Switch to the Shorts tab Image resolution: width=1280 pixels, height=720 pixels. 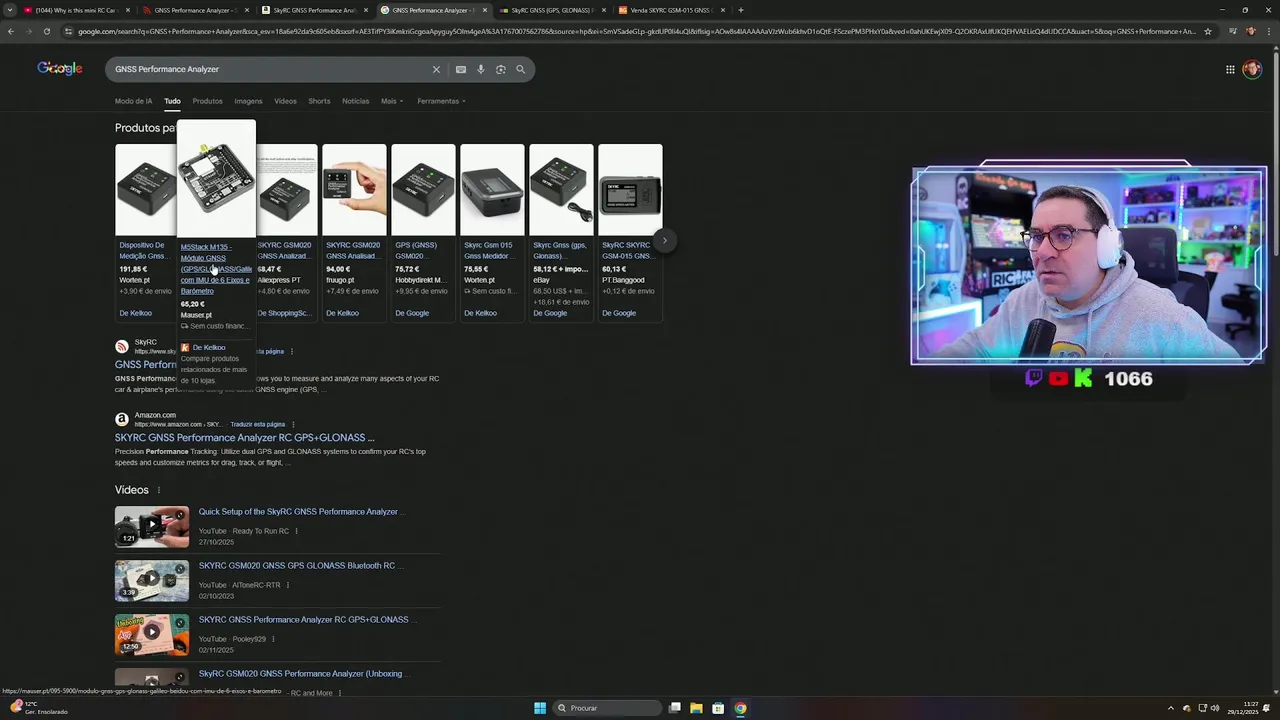pos(319,101)
